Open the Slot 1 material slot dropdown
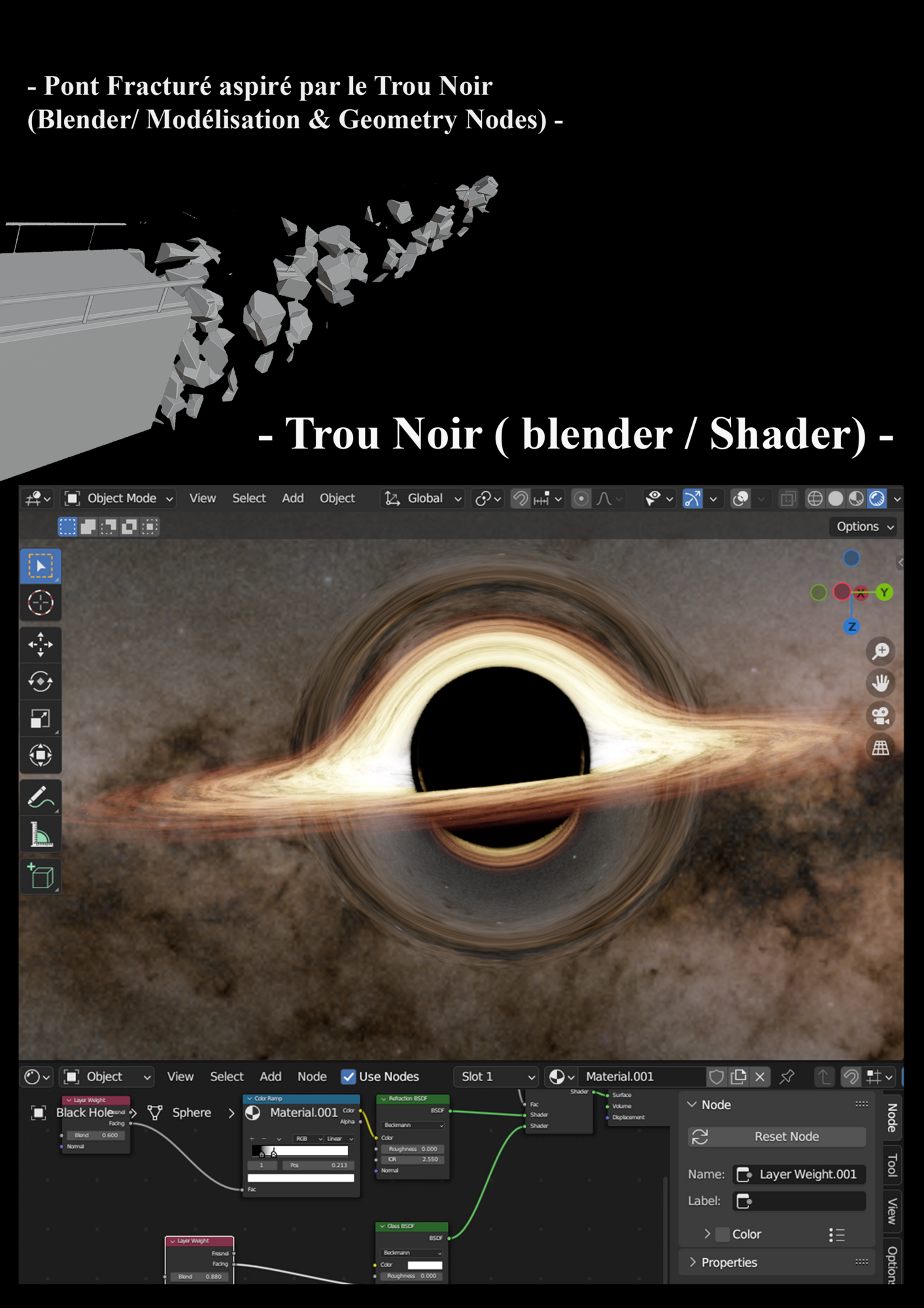 (x=496, y=1076)
